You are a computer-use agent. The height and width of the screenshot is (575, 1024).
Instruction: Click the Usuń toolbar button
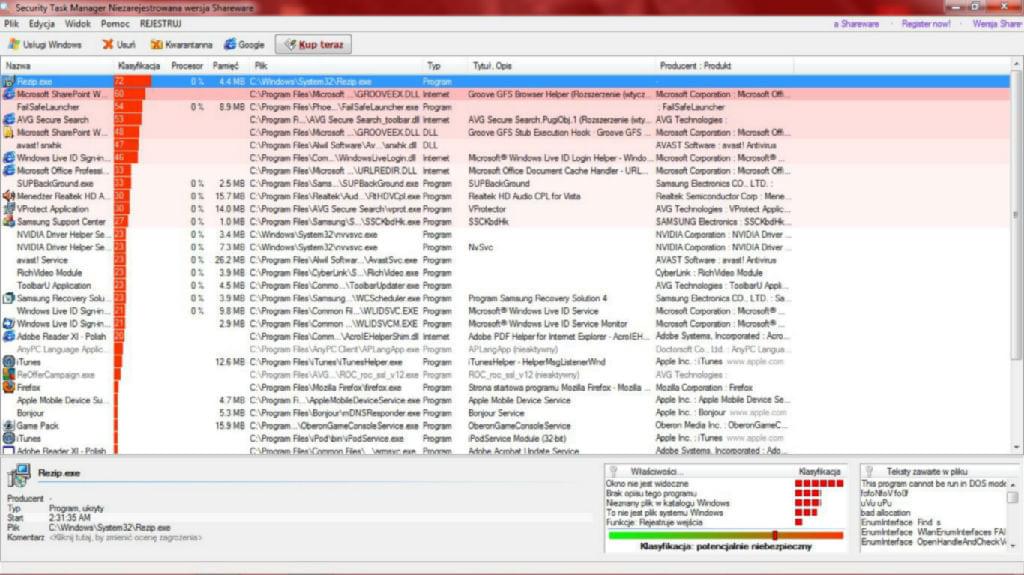click(x=119, y=44)
